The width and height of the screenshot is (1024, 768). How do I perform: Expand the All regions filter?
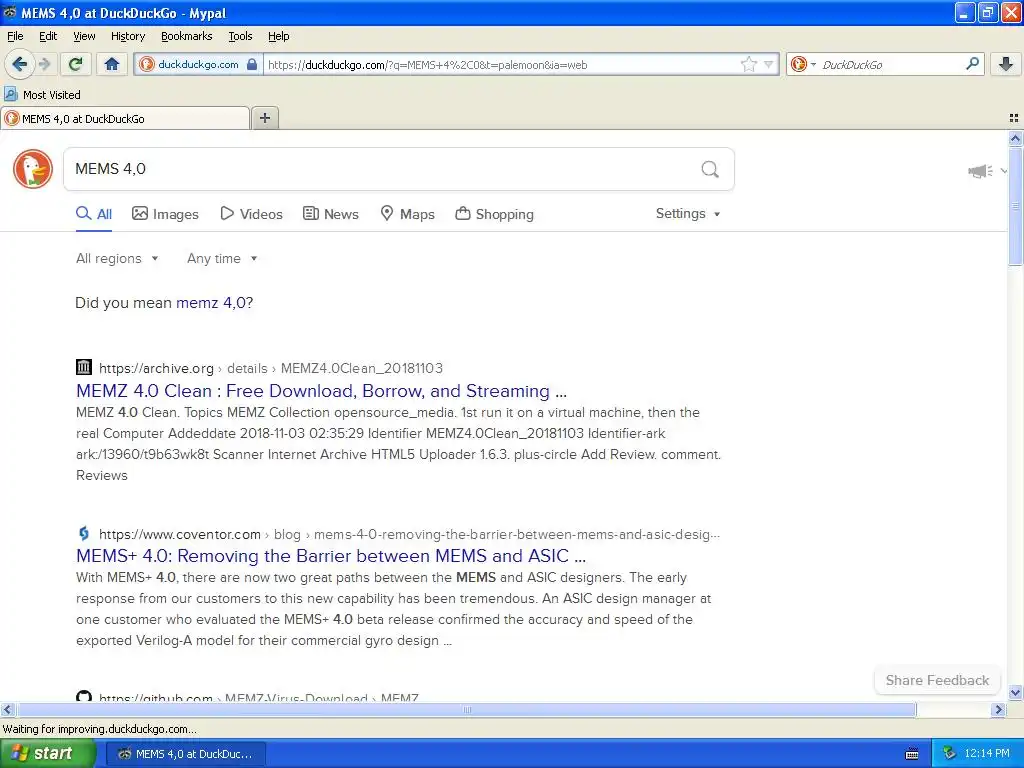117,259
